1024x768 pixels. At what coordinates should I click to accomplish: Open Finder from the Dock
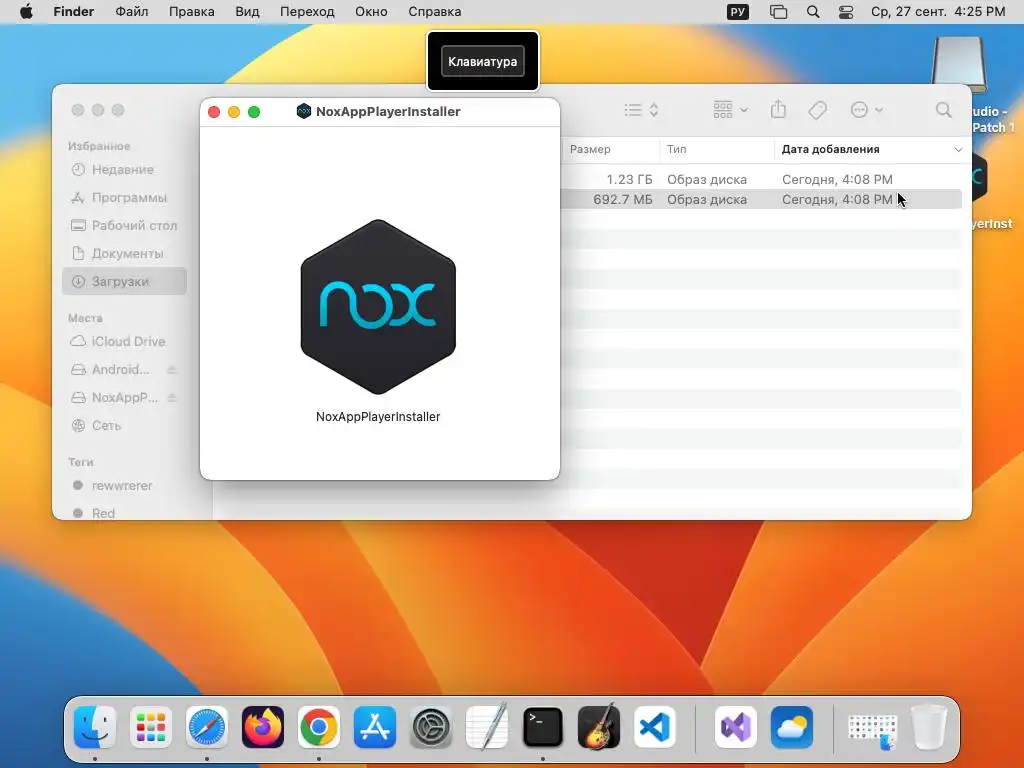[x=95, y=727]
